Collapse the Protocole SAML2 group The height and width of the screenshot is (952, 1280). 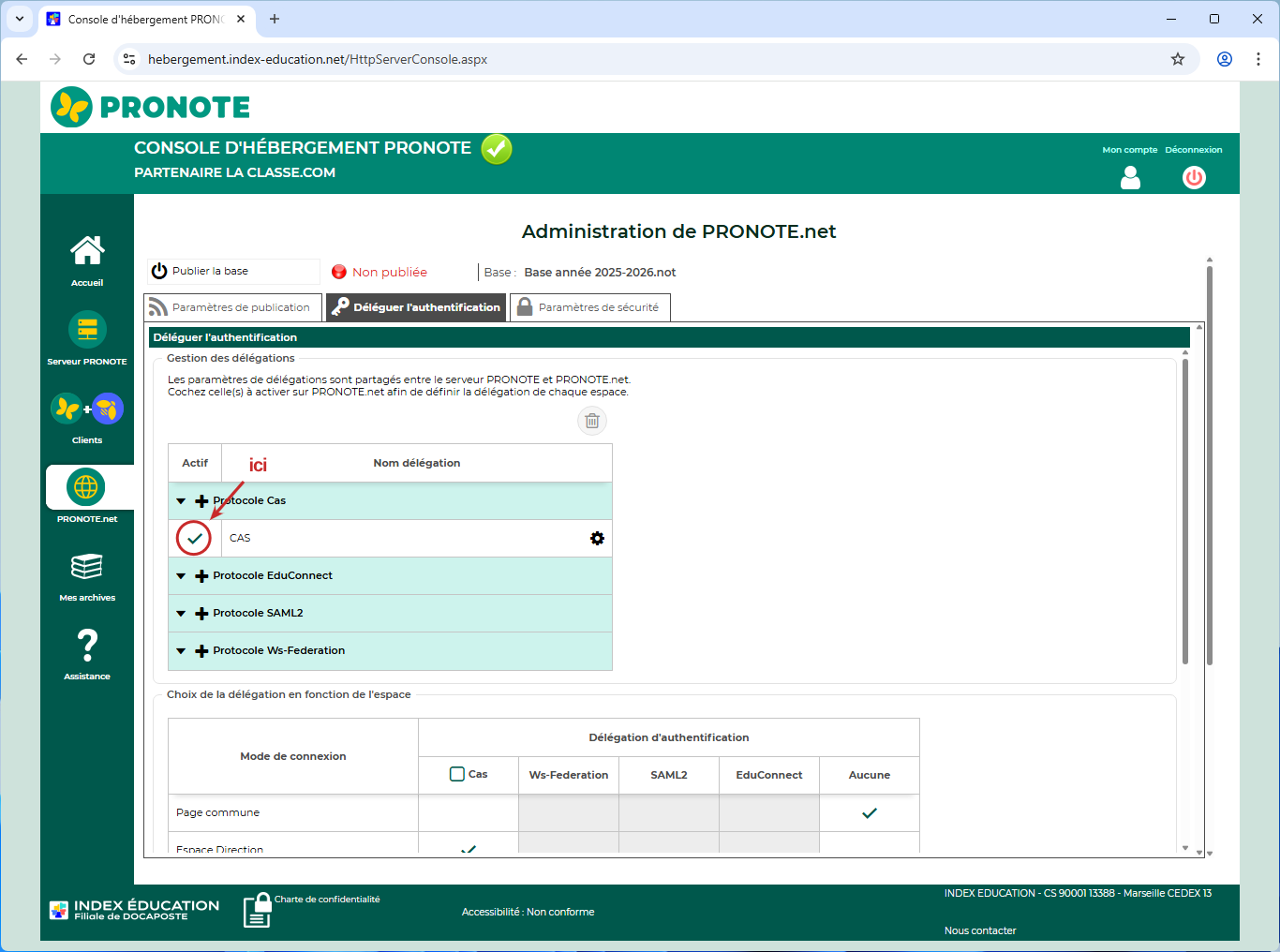click(181, 614)
